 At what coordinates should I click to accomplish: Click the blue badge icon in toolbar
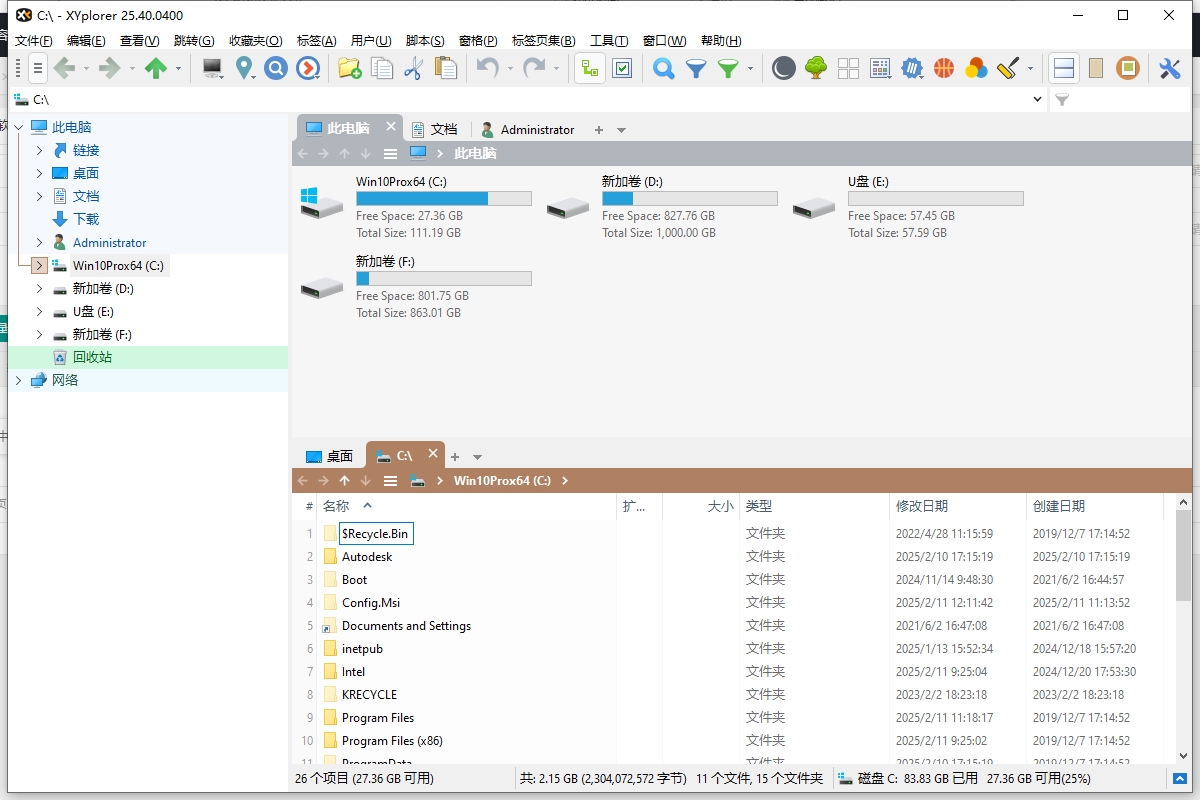912,68
